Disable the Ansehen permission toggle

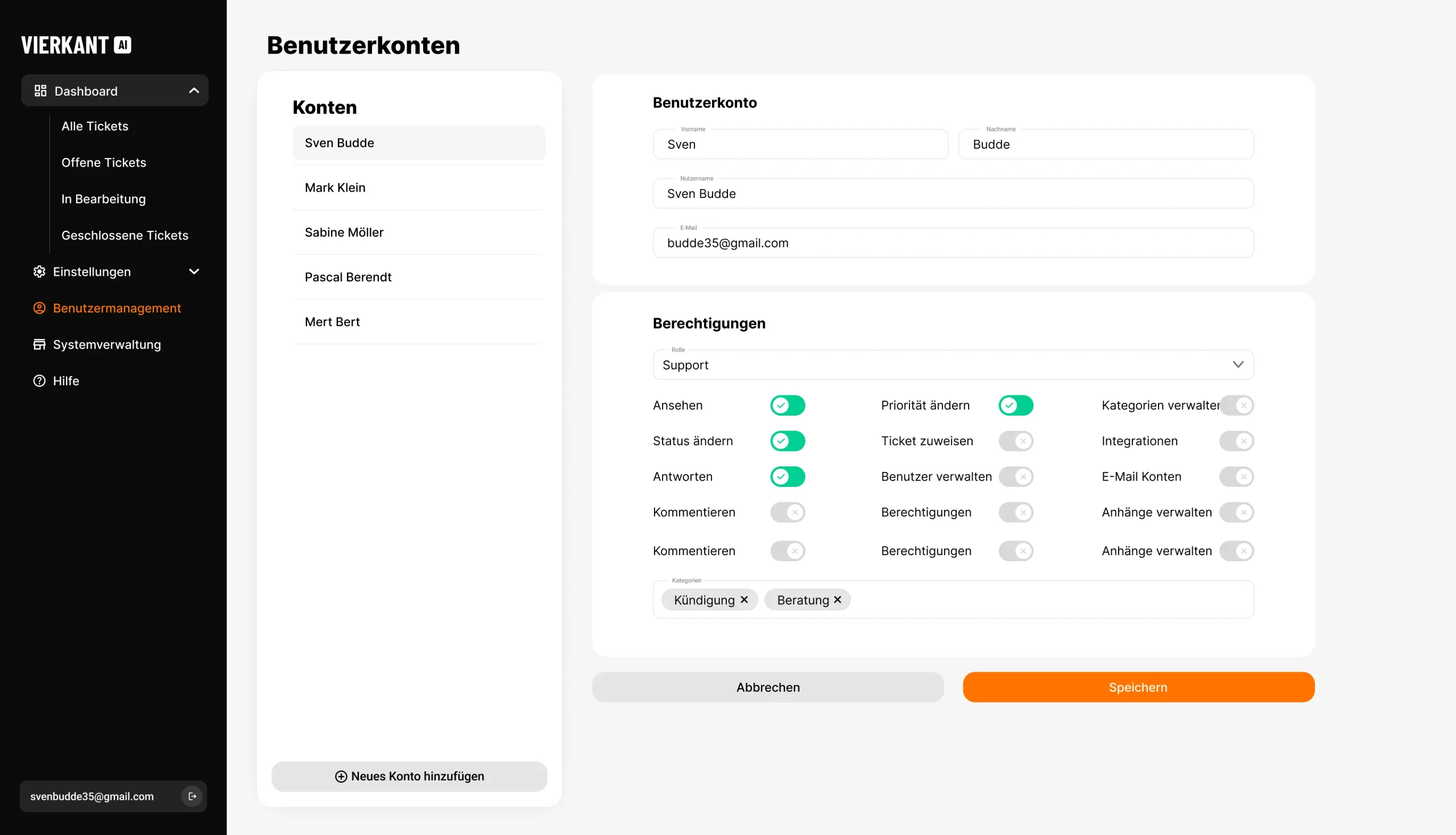[x=787, y=406]
